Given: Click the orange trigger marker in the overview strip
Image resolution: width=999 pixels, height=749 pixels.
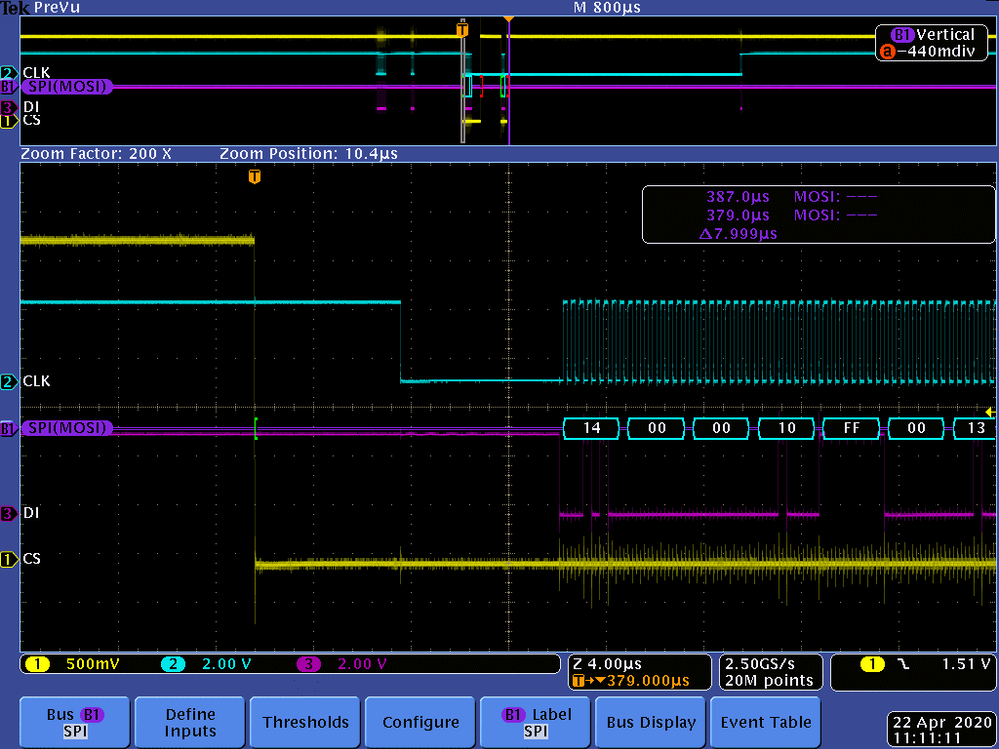Looking at the screenshot, I should tap(462, 29).
